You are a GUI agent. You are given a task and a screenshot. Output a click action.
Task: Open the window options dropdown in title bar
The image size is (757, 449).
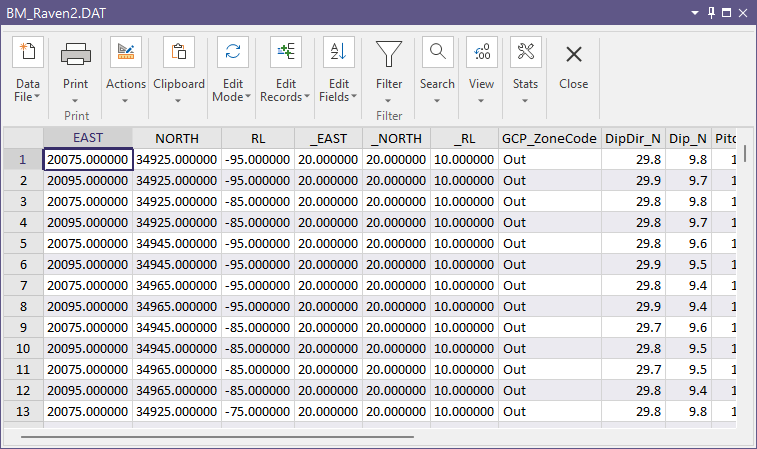click(x=695, y=12)
